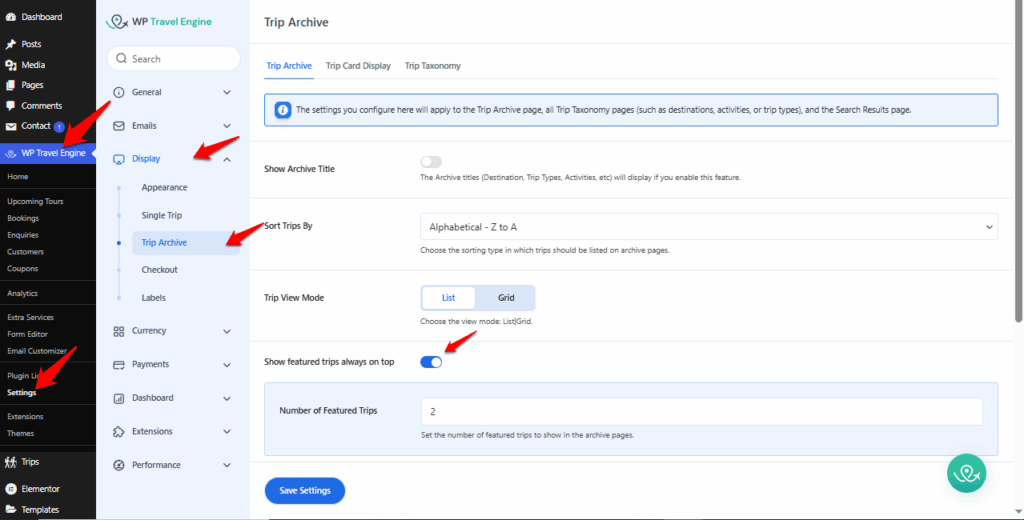Open the Sort Trips By dropdown

pos(708,227)
